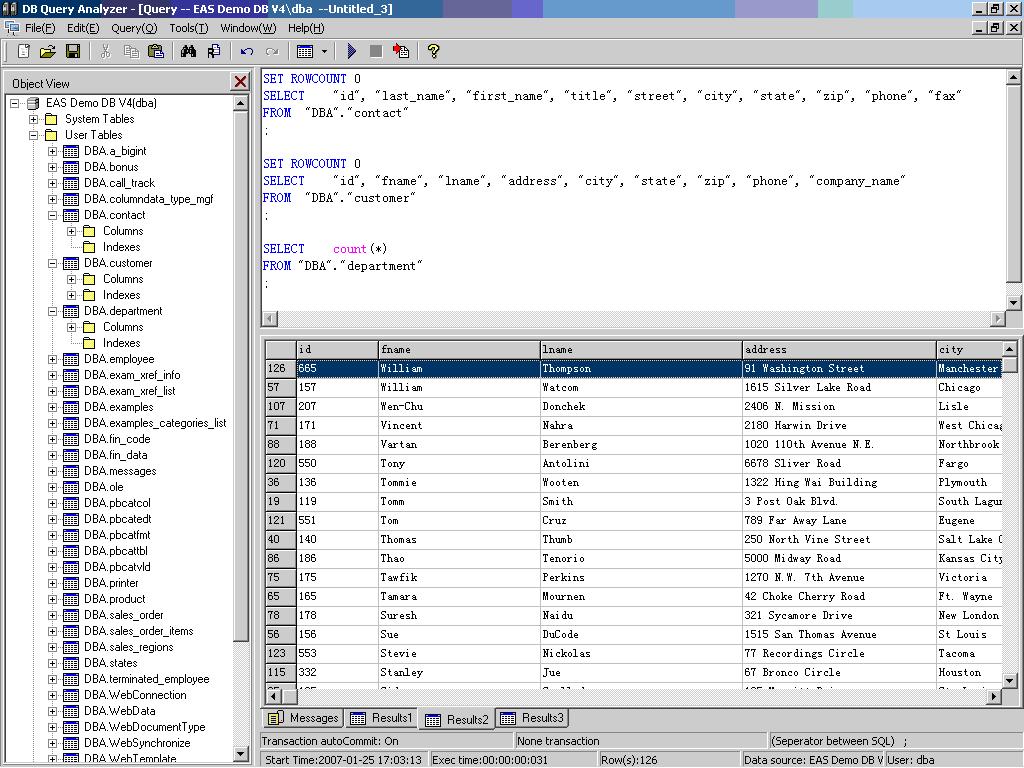Open the dropdown arrow beside the grid icon
This screenshot has height=768, width=1024.
(x=324, y=51)
